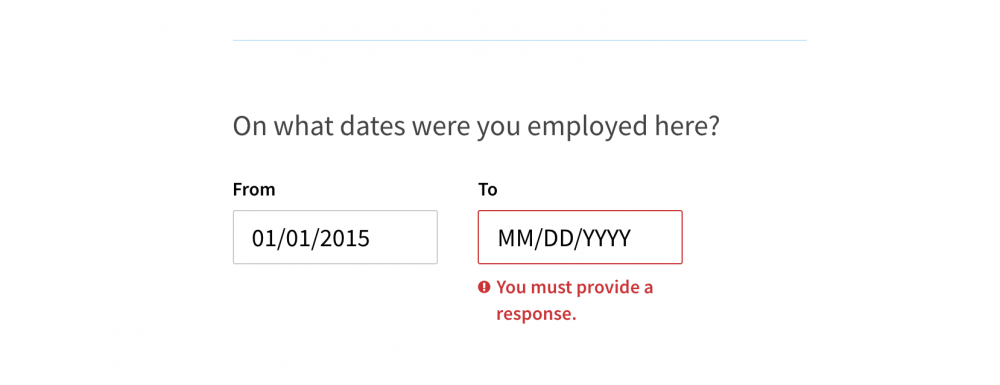Click the "From" field label
1000x385 pixels.
(254, 189)
